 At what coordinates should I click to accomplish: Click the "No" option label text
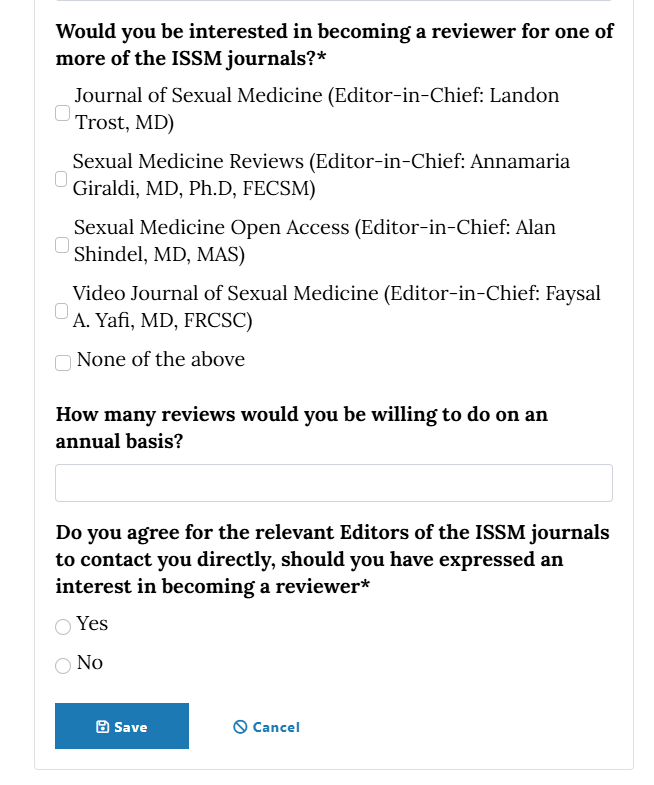[x=90, y=663]
